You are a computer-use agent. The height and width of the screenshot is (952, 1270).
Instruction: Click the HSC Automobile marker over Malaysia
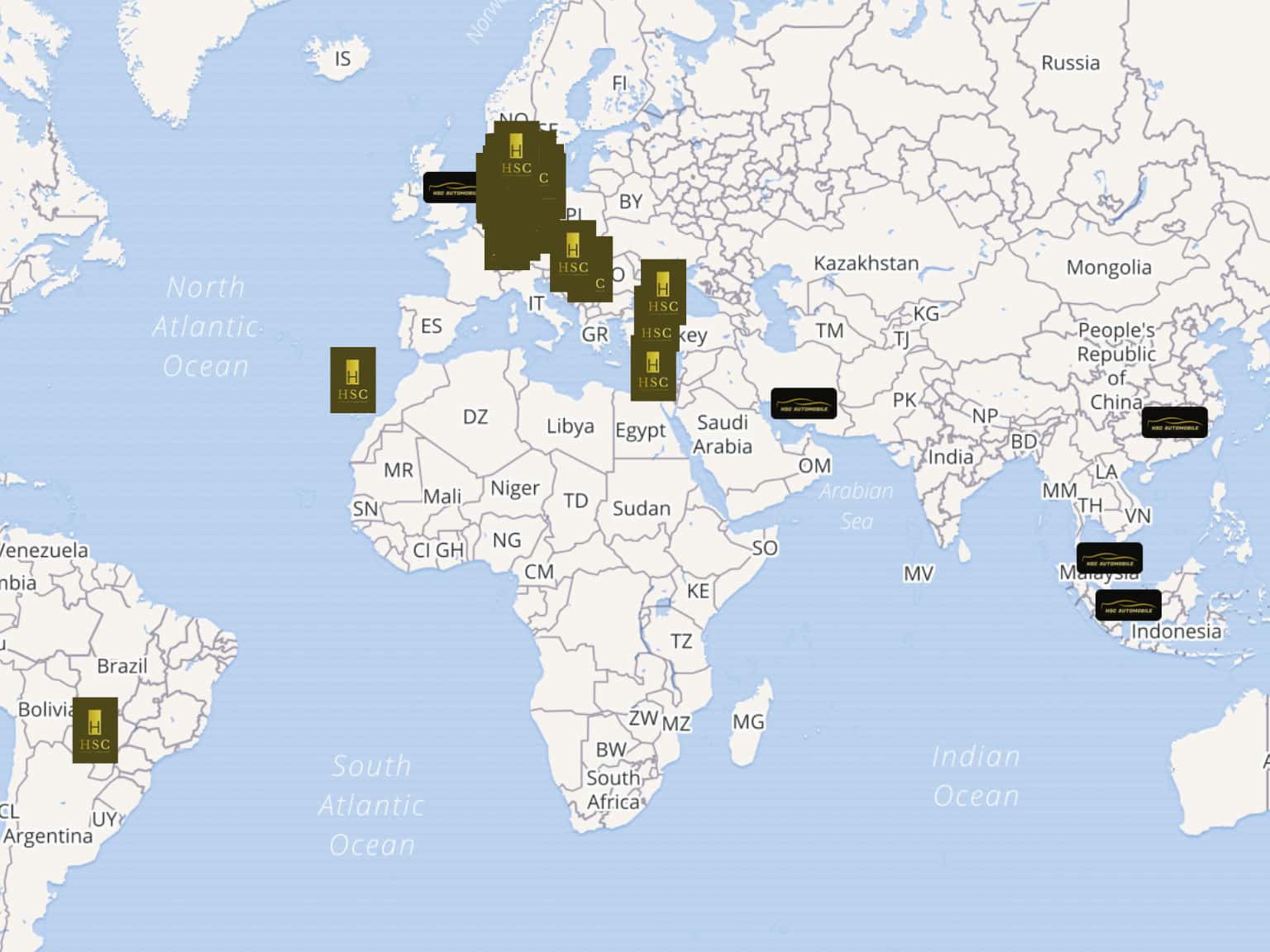point(1109,559)
